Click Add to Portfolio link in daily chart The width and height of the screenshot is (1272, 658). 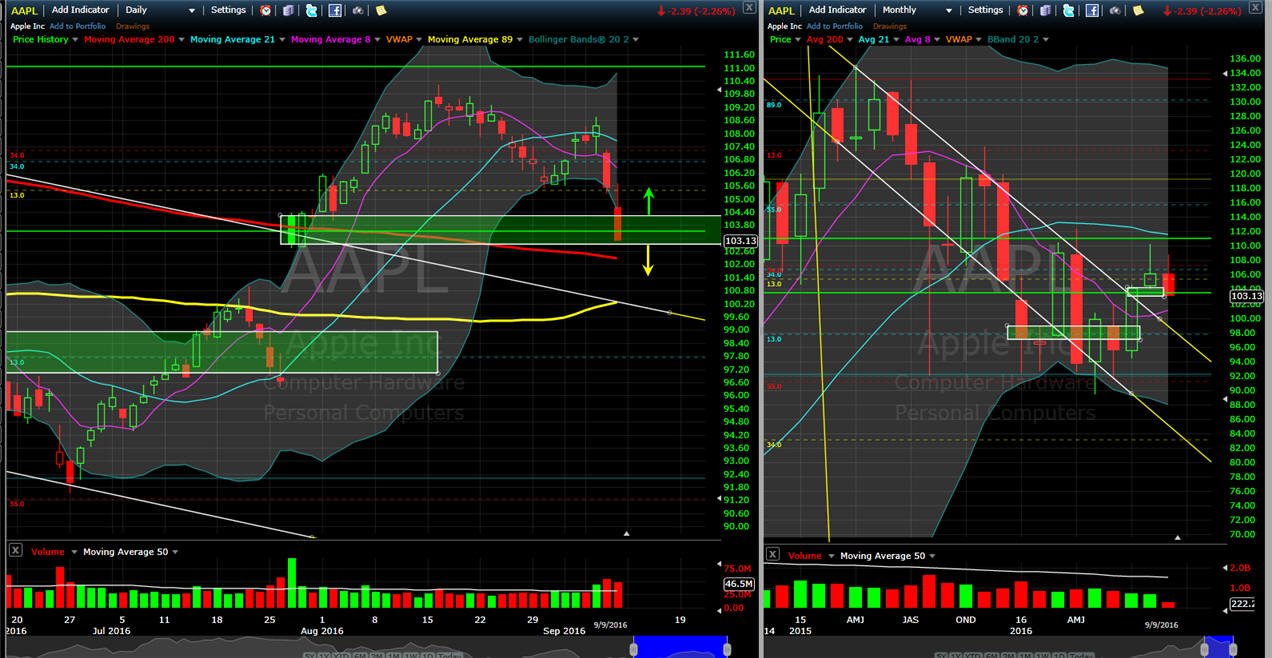77,26
